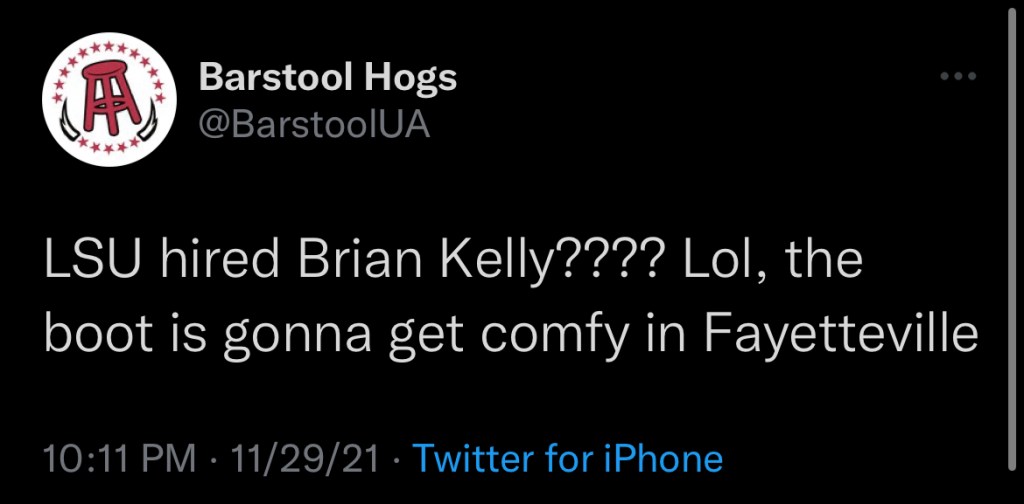1024x504 pixels.
Task: Click the word iPhone in the source label
Action: (662, 459)
